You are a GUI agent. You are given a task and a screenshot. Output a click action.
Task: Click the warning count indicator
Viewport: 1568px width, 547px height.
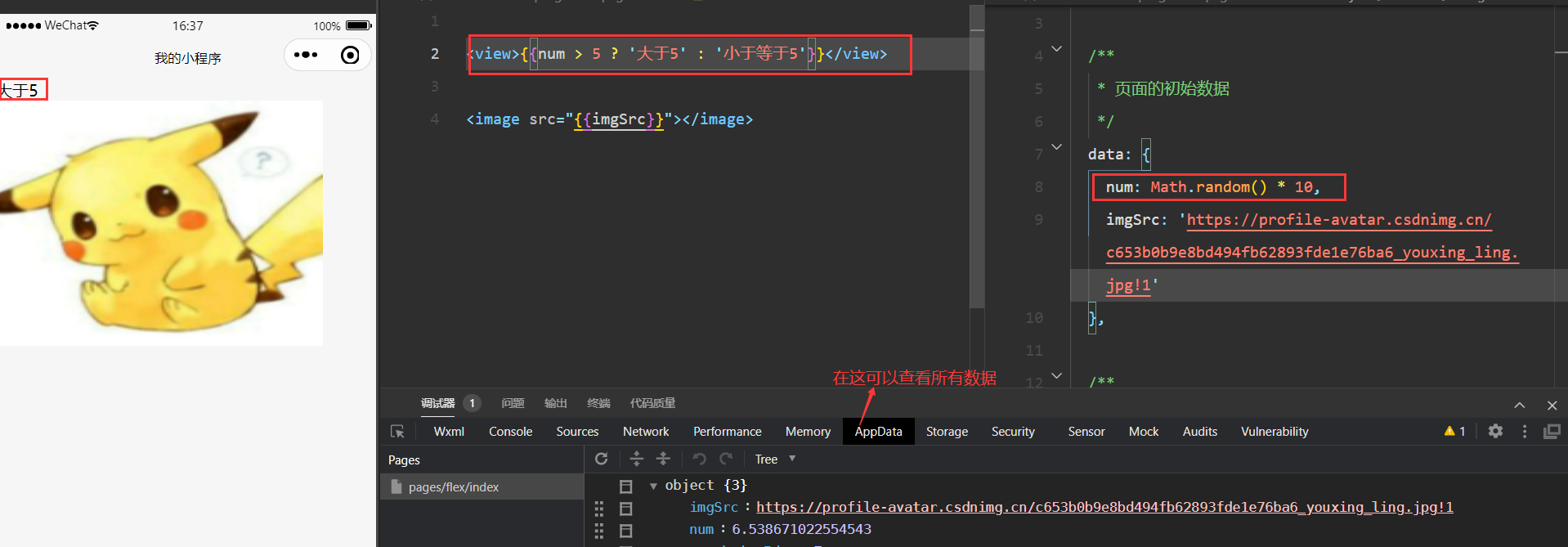point(1454,431)
